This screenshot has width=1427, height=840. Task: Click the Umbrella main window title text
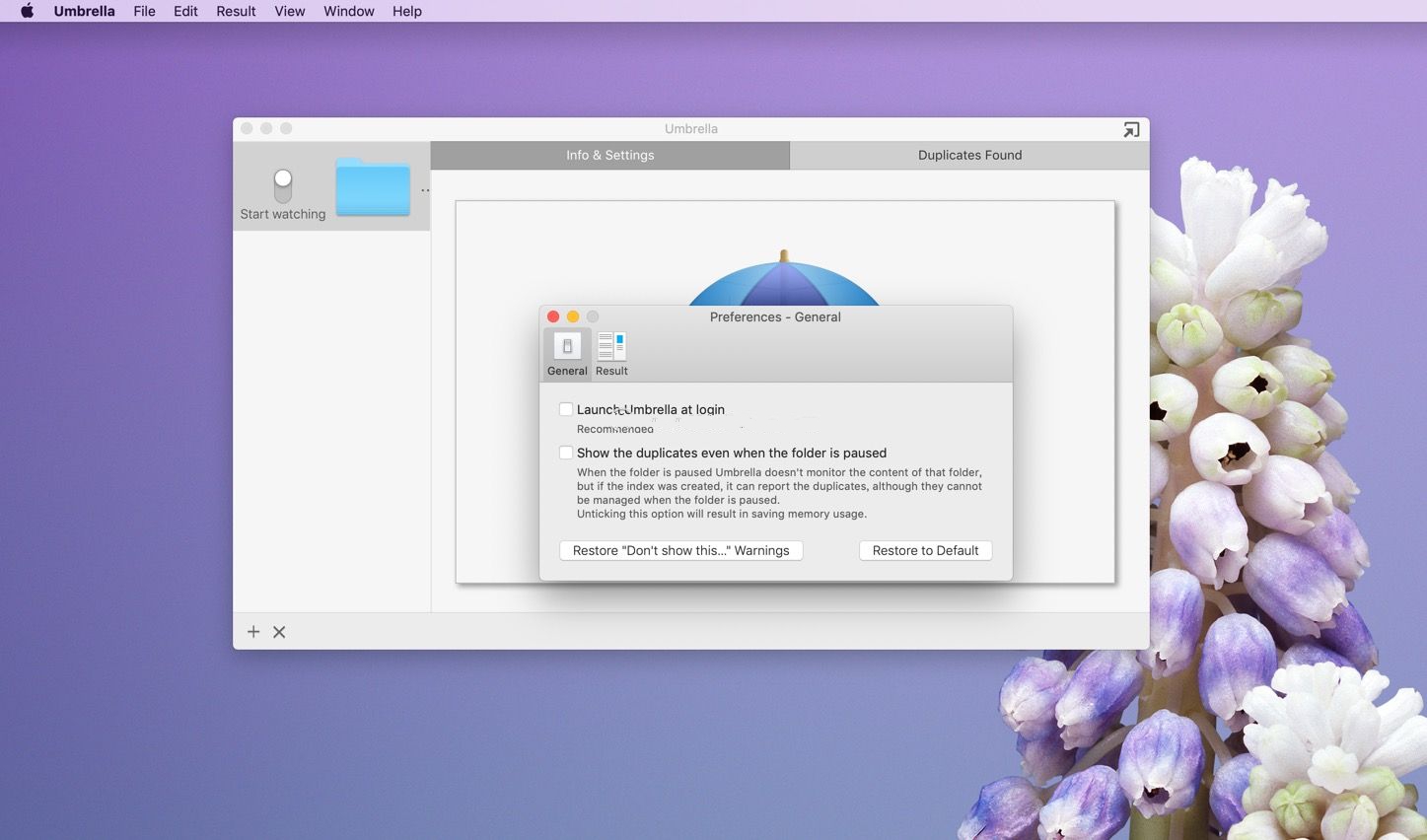[691, 129]
